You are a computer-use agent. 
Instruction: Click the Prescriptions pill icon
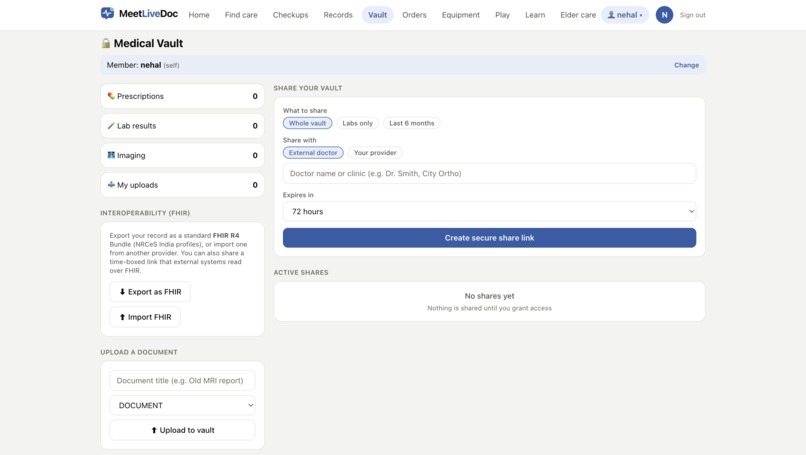(x=111, y=96)
